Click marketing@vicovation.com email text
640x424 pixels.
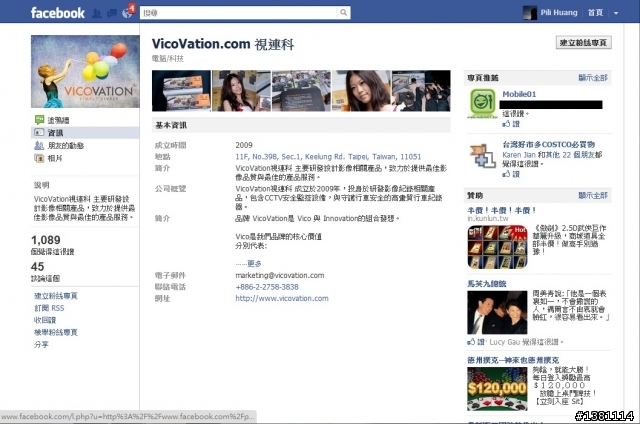tap(280, 275)
